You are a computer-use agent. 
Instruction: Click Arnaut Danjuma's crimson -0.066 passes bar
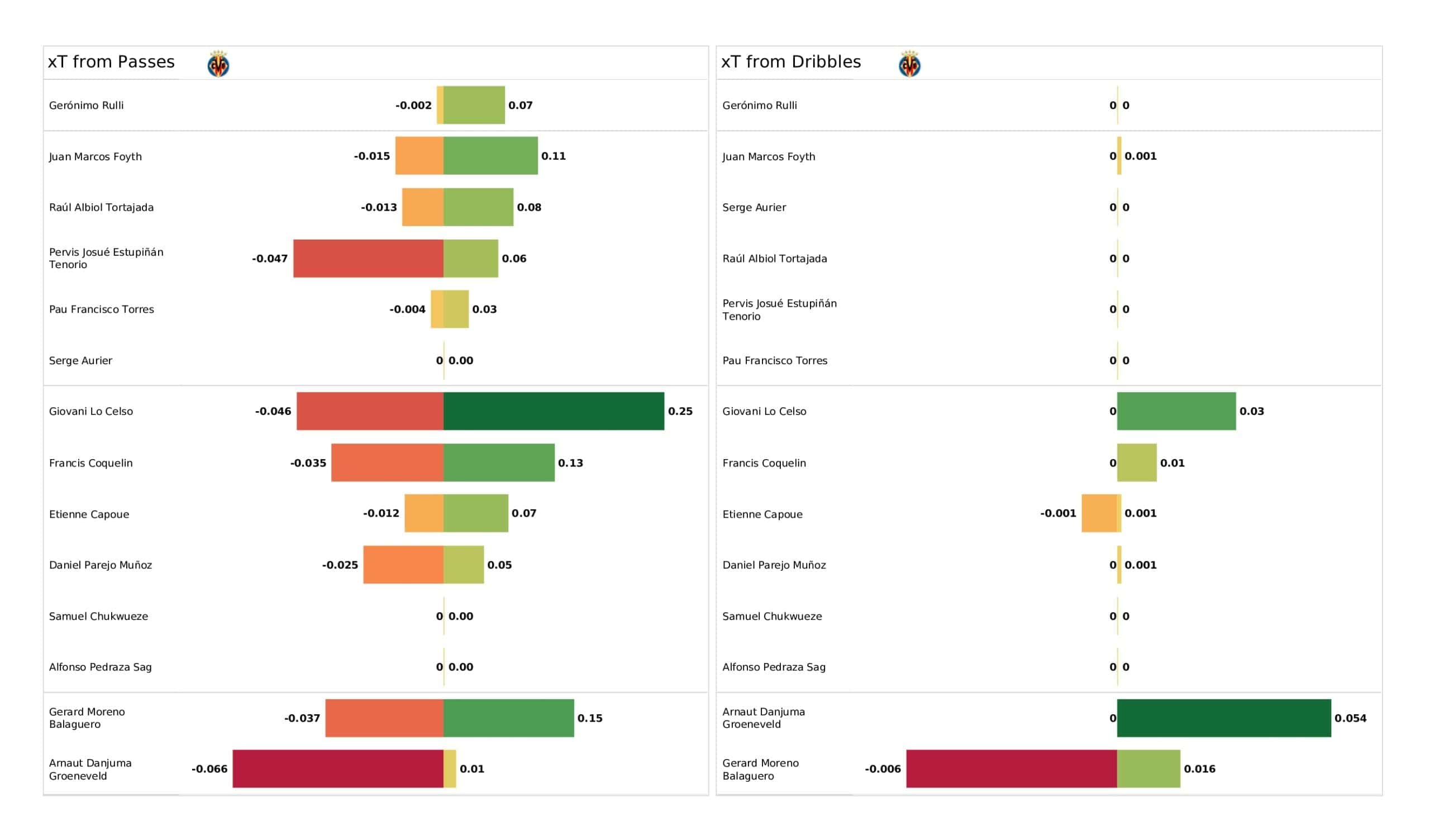(x=338, y=769)
